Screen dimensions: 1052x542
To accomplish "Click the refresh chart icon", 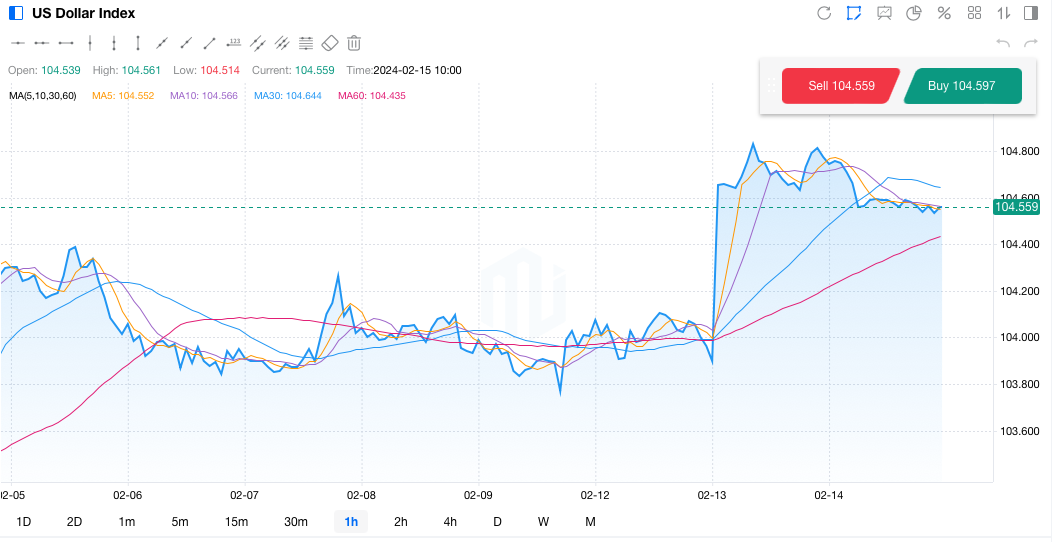I will 824,13.
